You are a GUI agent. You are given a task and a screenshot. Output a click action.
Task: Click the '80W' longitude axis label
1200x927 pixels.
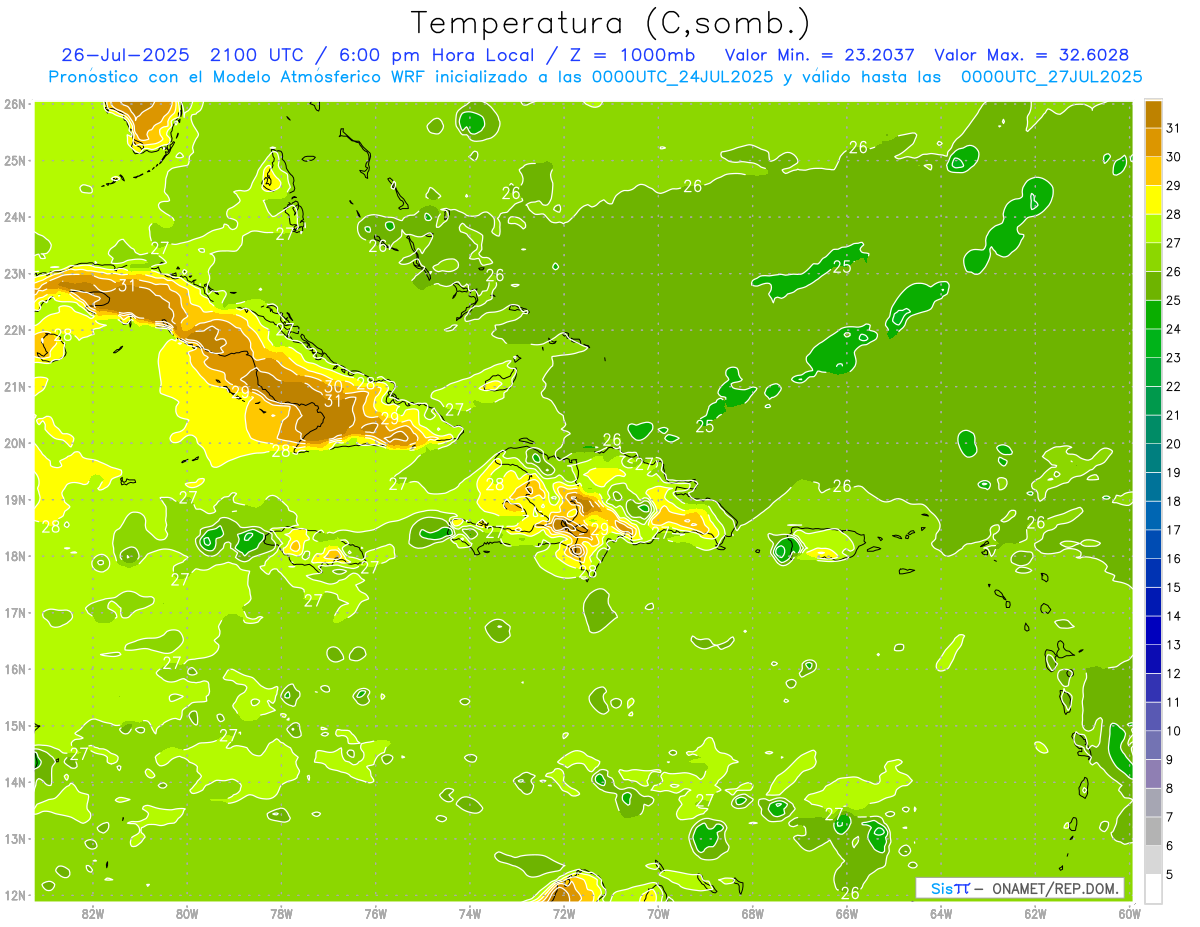(187, 913)
